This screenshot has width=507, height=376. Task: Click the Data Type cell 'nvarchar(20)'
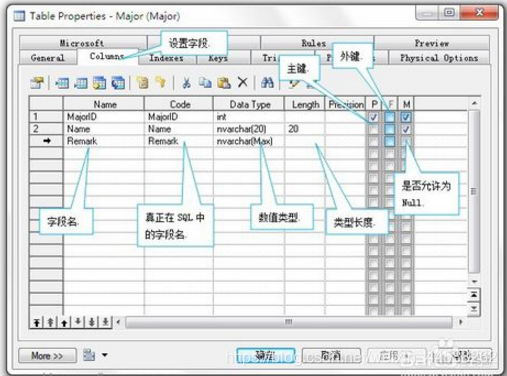249,129
